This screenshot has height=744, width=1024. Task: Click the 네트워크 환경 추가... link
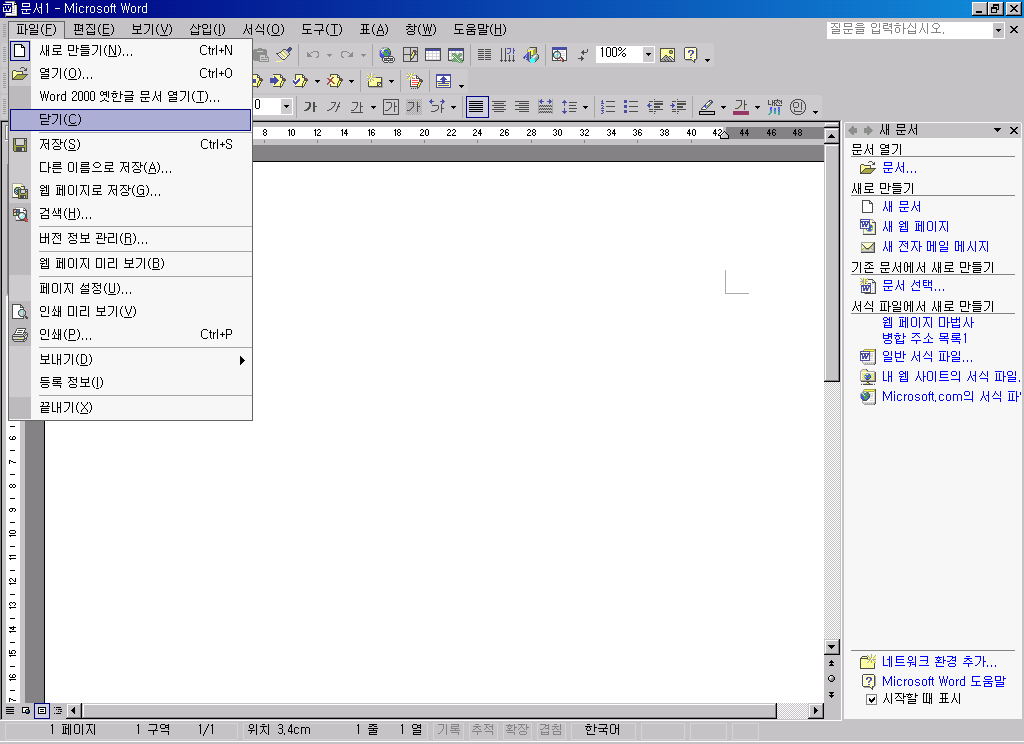point(939,662)
